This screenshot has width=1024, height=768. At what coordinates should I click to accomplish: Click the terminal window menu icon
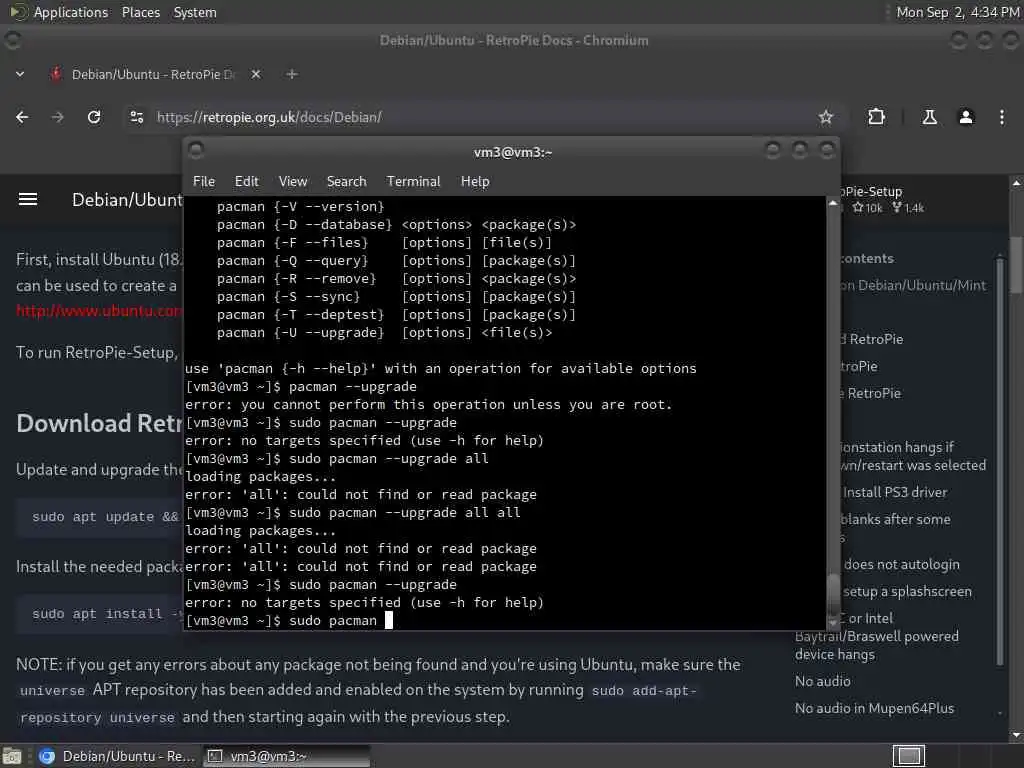tap(196, 150)
